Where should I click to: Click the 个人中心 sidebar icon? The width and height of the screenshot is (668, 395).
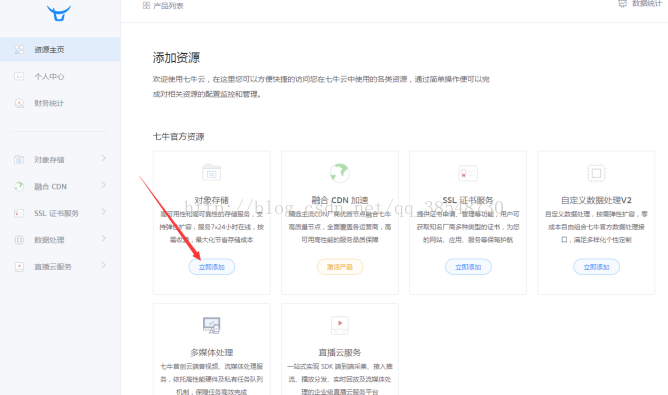[19, 76]
